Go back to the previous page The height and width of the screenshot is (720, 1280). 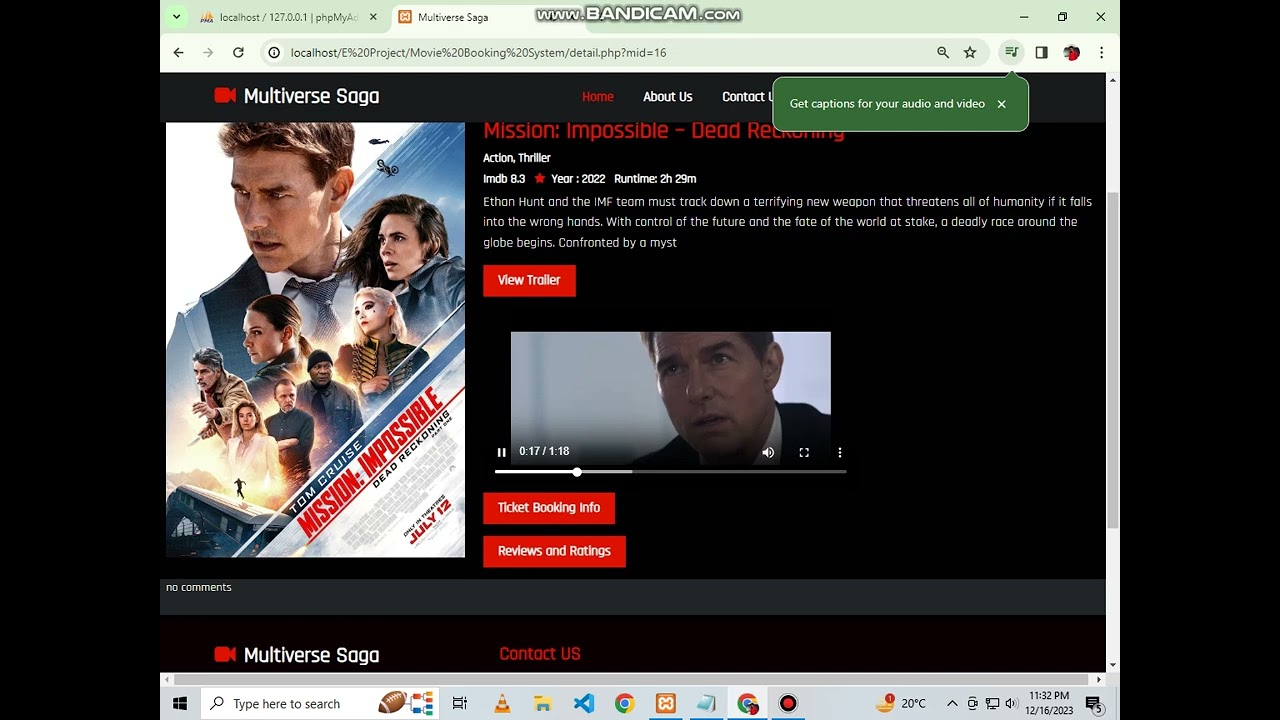(x=179, y=52)
